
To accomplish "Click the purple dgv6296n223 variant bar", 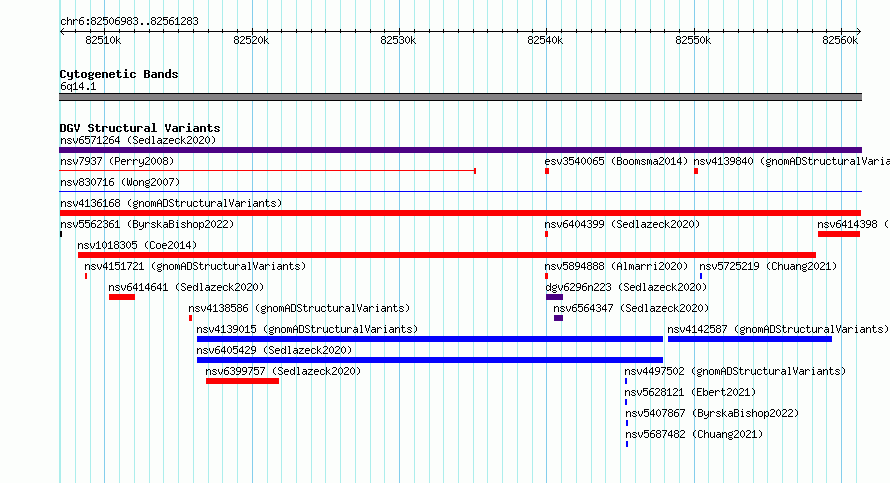I will pos(555,297).
